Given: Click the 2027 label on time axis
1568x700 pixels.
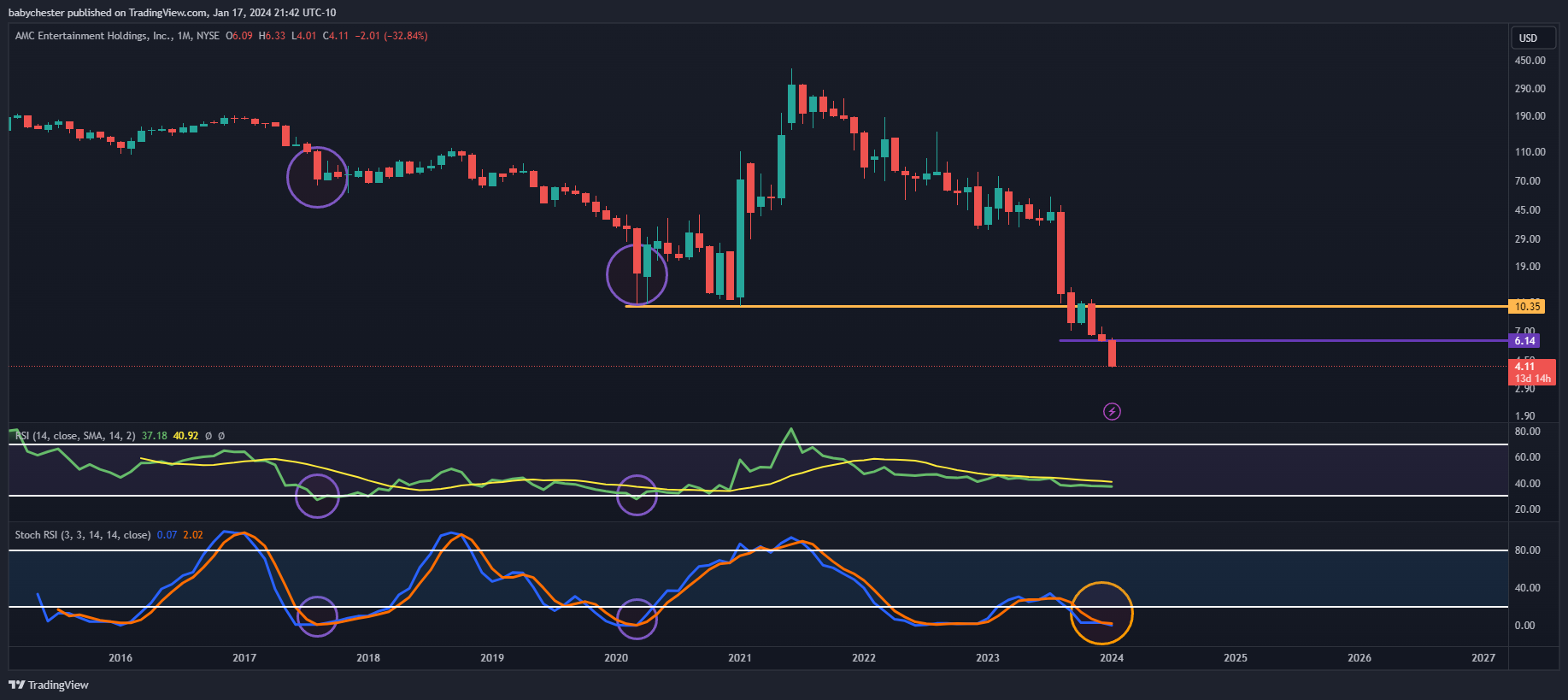Looking at the screenshot, I should (1483, 658).
